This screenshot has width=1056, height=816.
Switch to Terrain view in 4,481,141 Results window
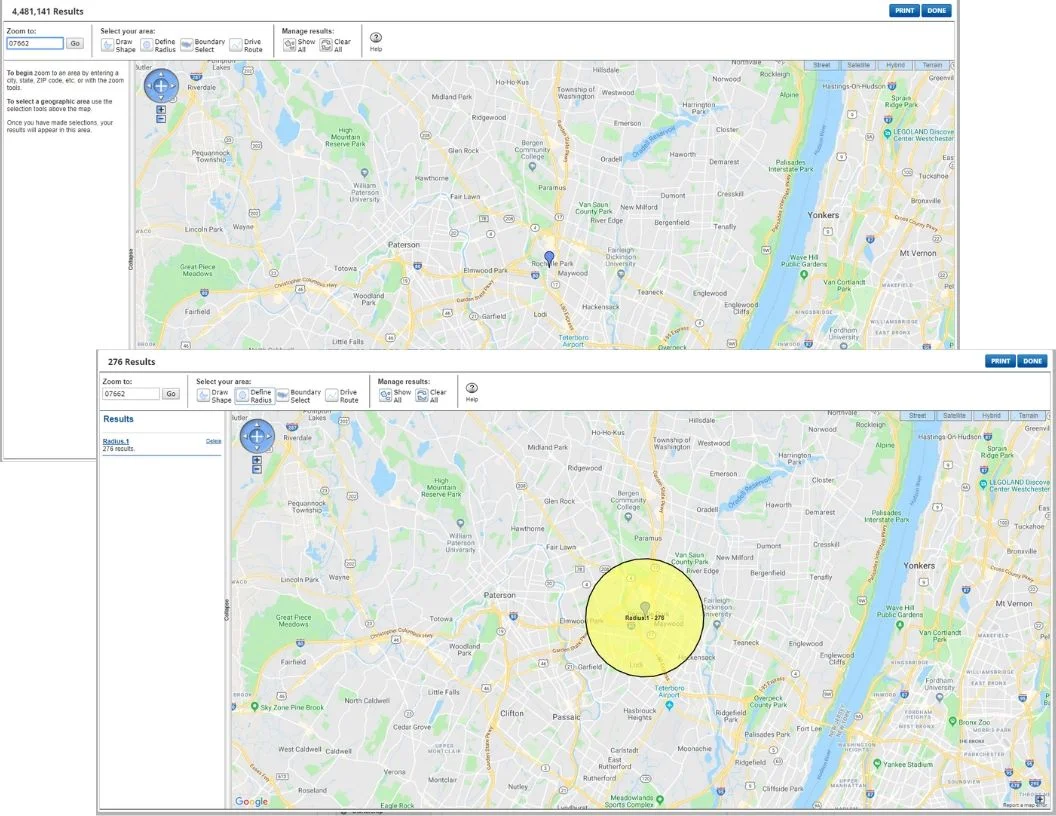[x=932, y=65]
